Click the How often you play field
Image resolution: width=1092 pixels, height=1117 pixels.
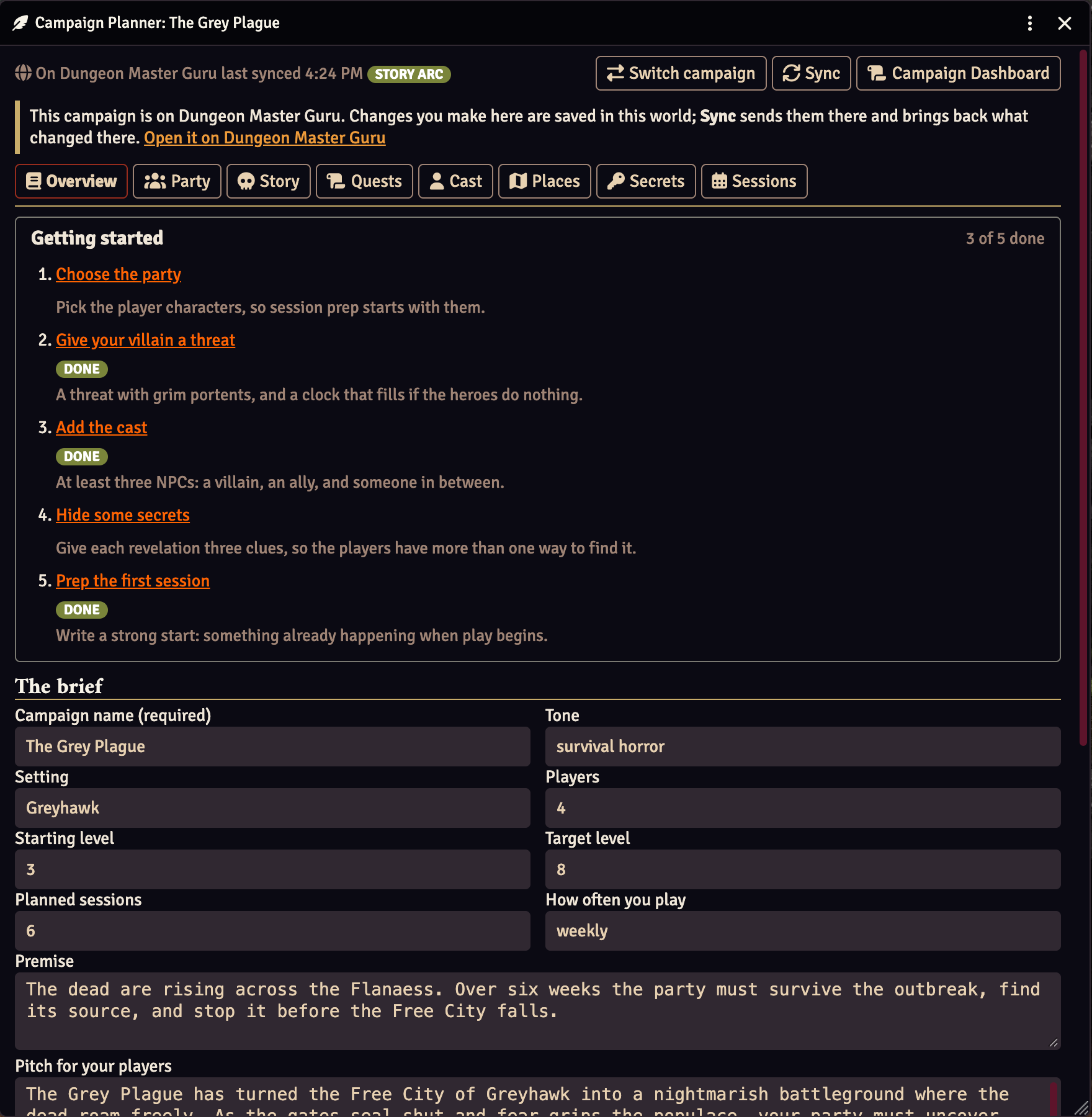coord(803,930)
